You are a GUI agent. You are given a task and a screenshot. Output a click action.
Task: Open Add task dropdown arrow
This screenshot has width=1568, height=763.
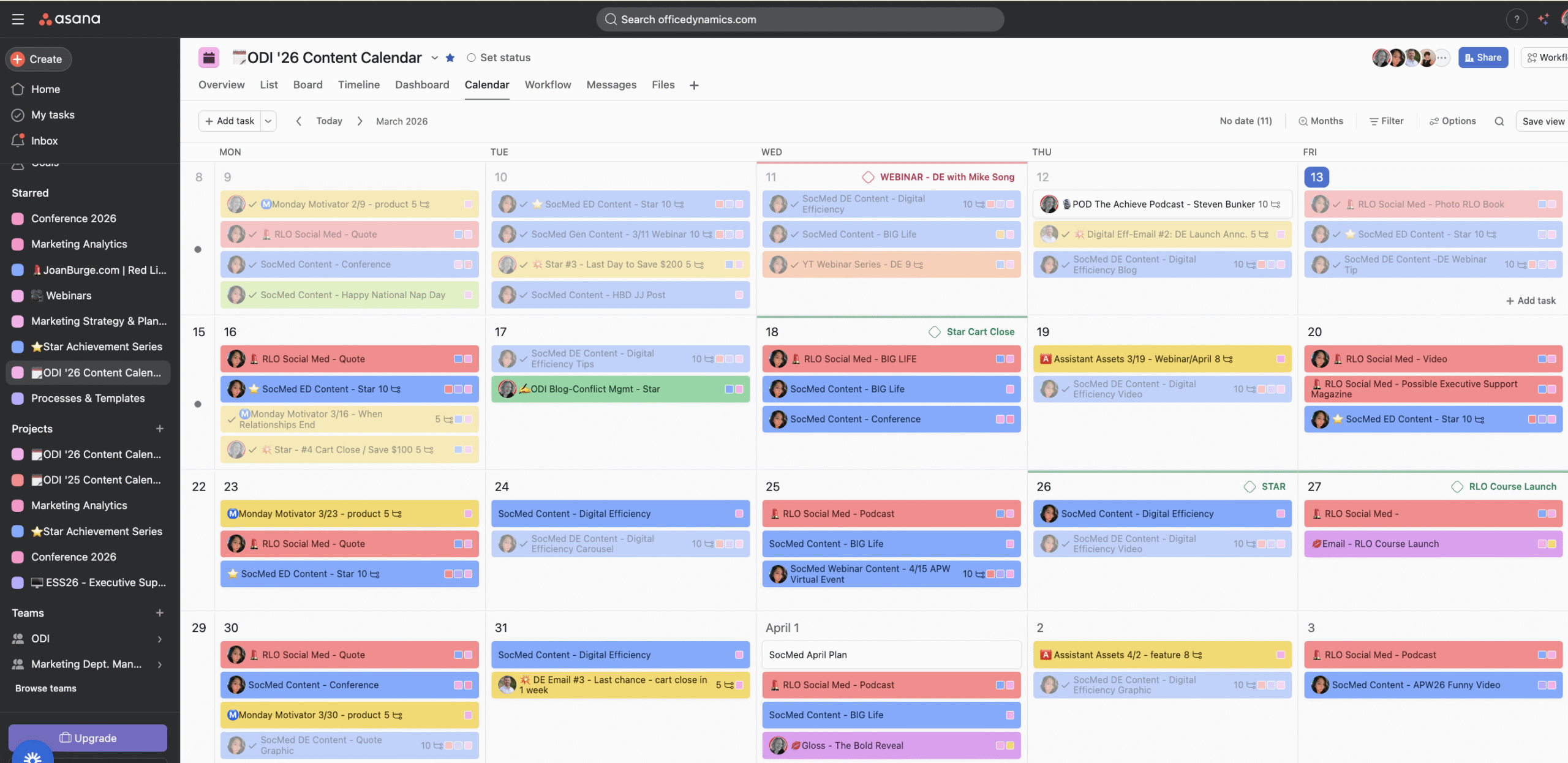point(268,121)
